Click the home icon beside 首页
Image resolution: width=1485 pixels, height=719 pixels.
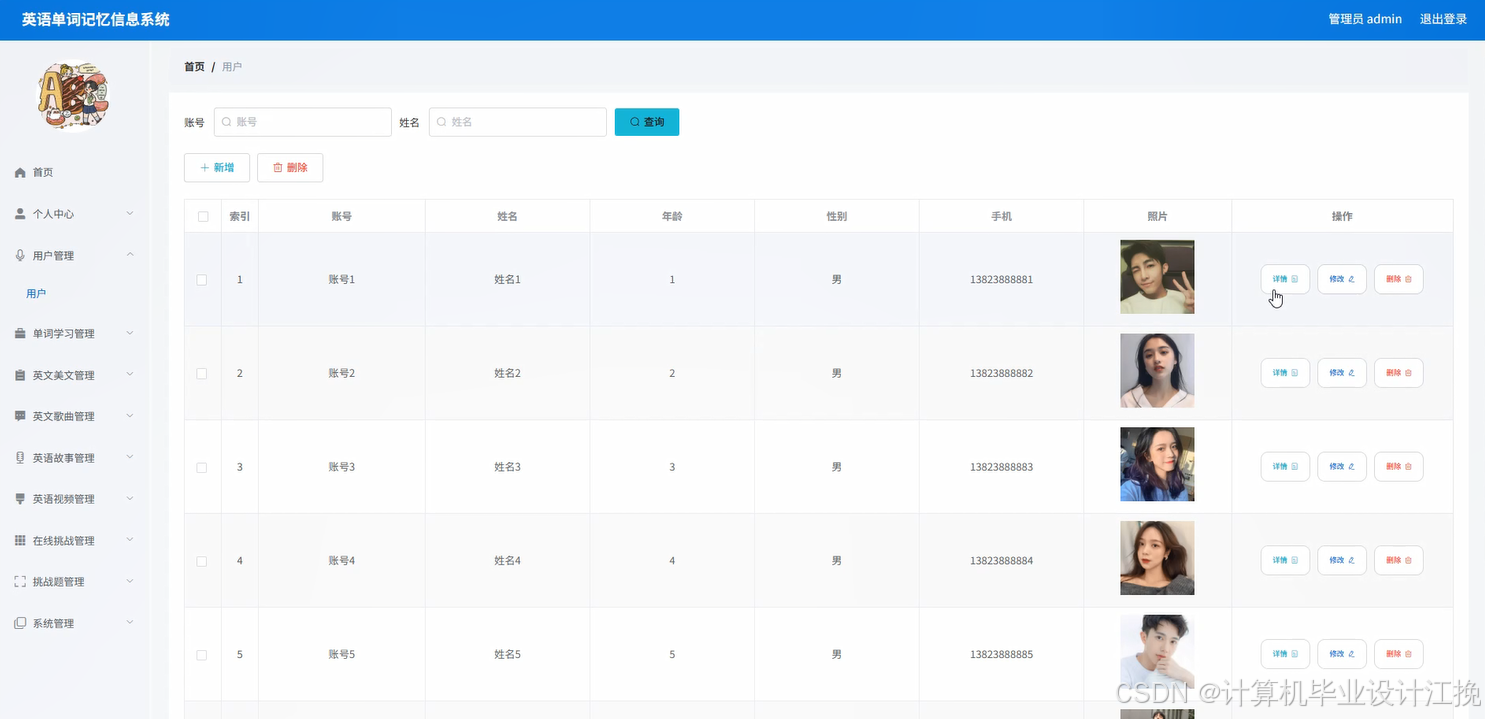pyautogui.click(x=20, y=173)
